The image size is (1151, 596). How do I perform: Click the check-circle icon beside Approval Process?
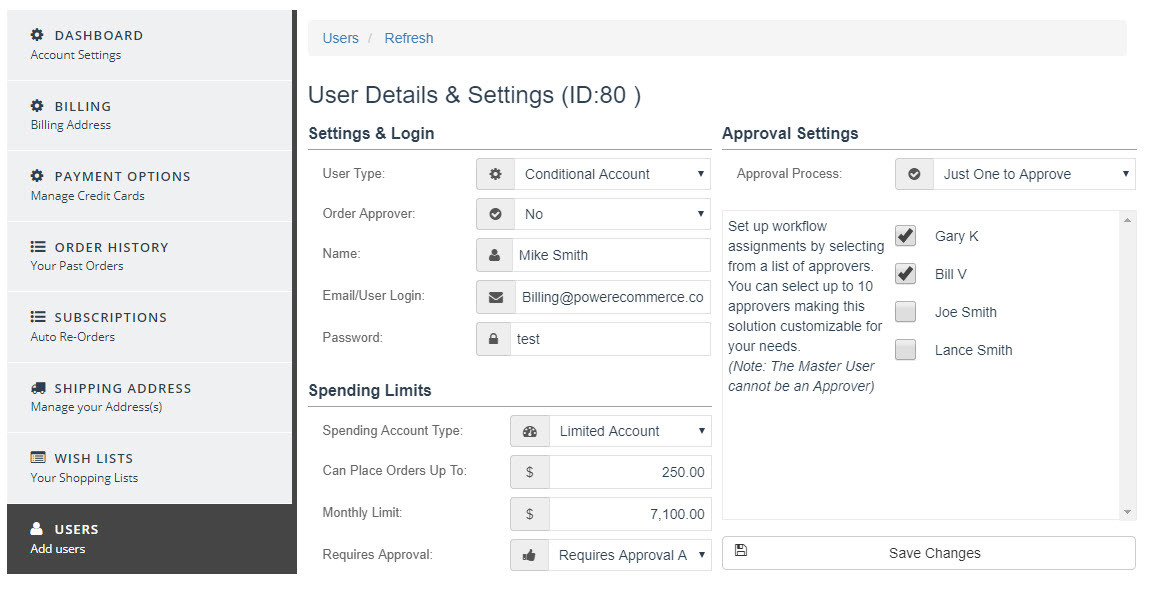[x=914, y=174]
